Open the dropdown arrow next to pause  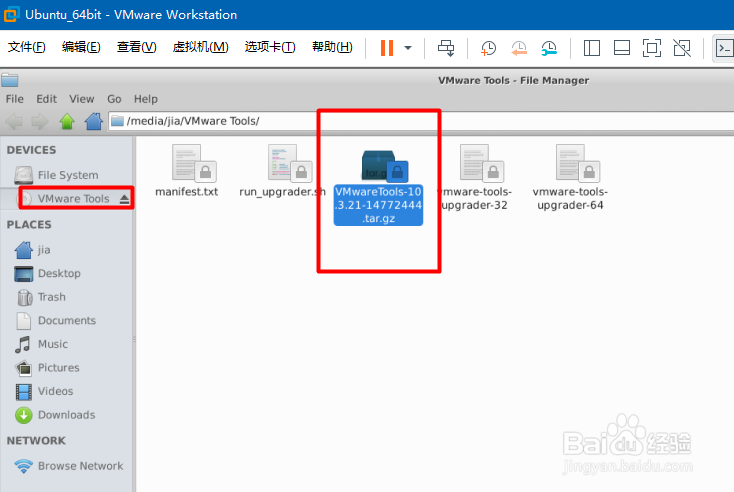[408, 48]
